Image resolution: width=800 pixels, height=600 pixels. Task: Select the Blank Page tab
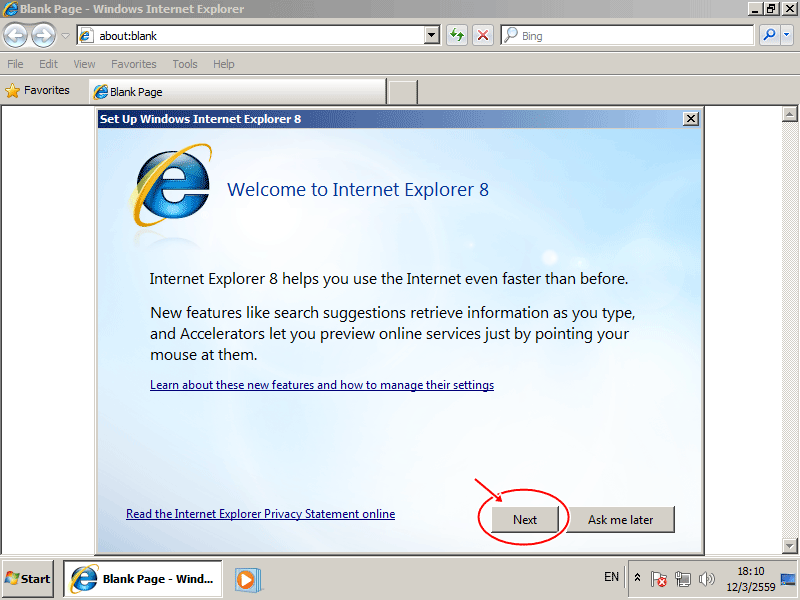pyautogui.click(x=238, y=92)
